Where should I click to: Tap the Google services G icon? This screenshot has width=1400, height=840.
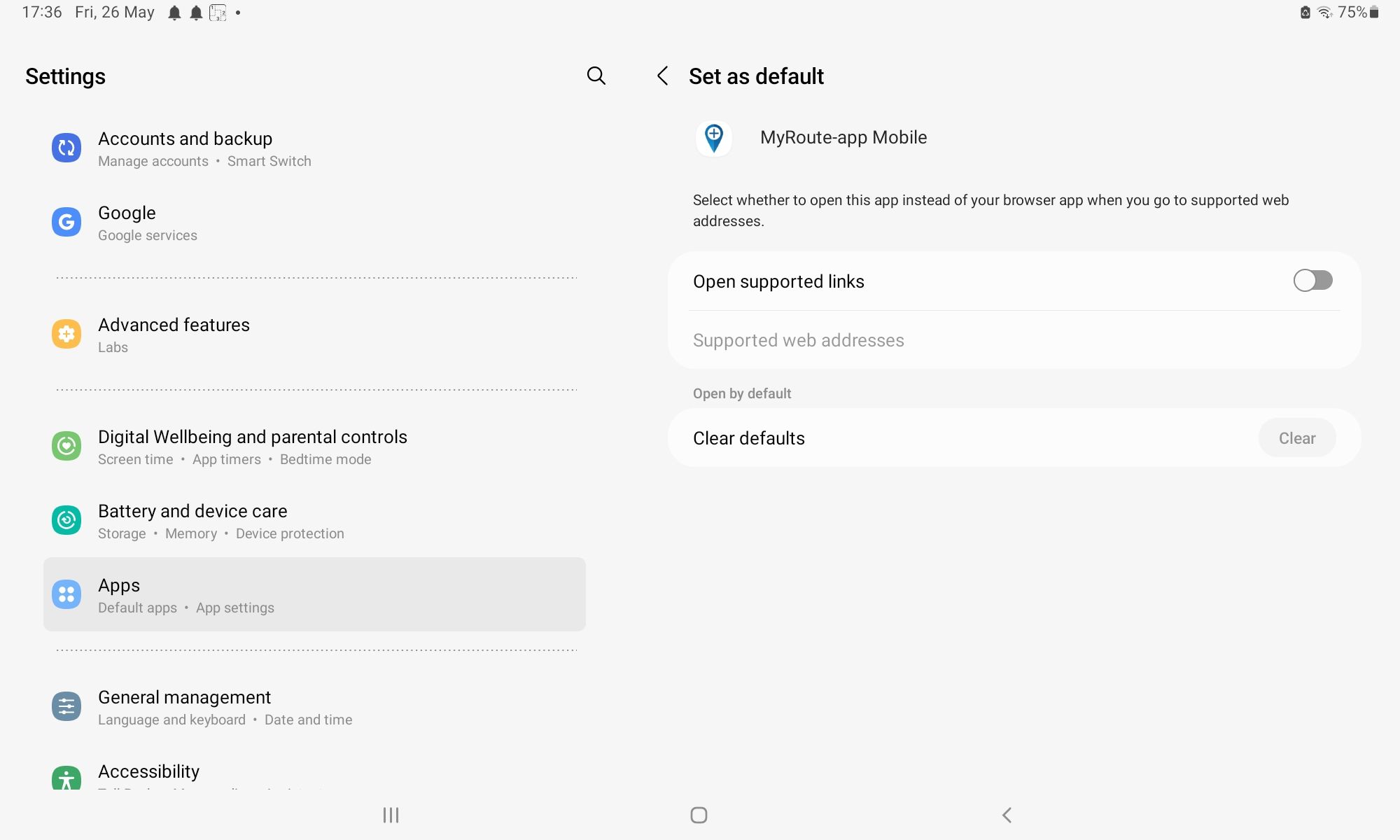[66, 222]
